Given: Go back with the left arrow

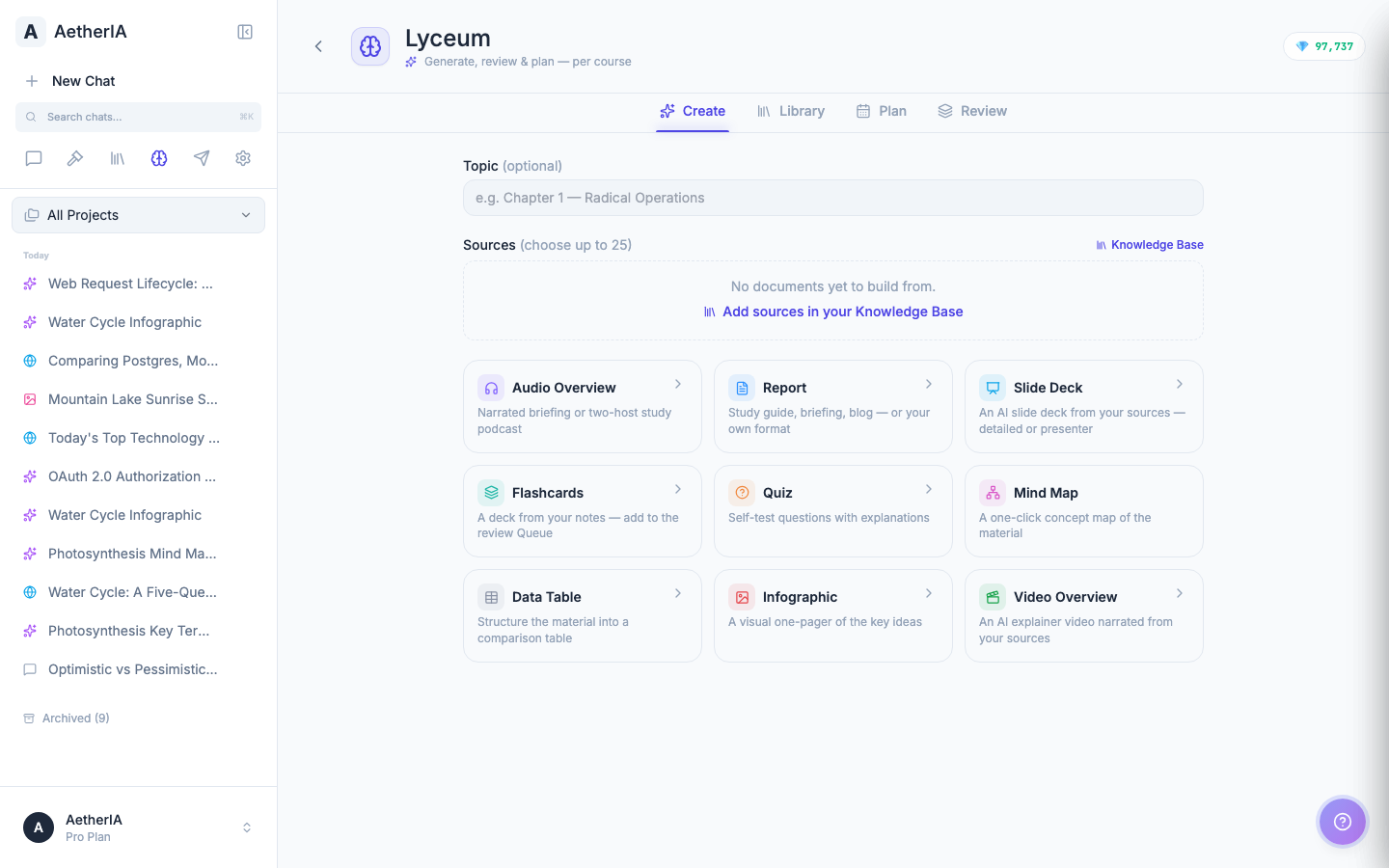Looking at the screenshot, I should pos(318,46).
